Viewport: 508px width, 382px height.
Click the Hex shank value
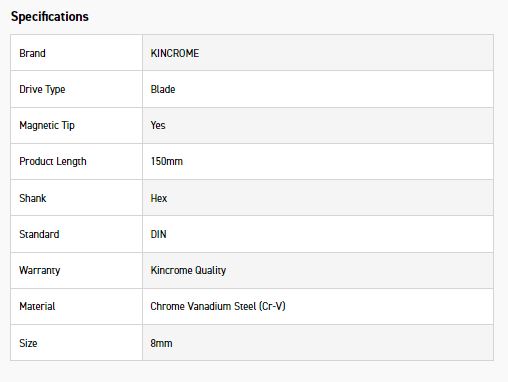coord(159,198)
